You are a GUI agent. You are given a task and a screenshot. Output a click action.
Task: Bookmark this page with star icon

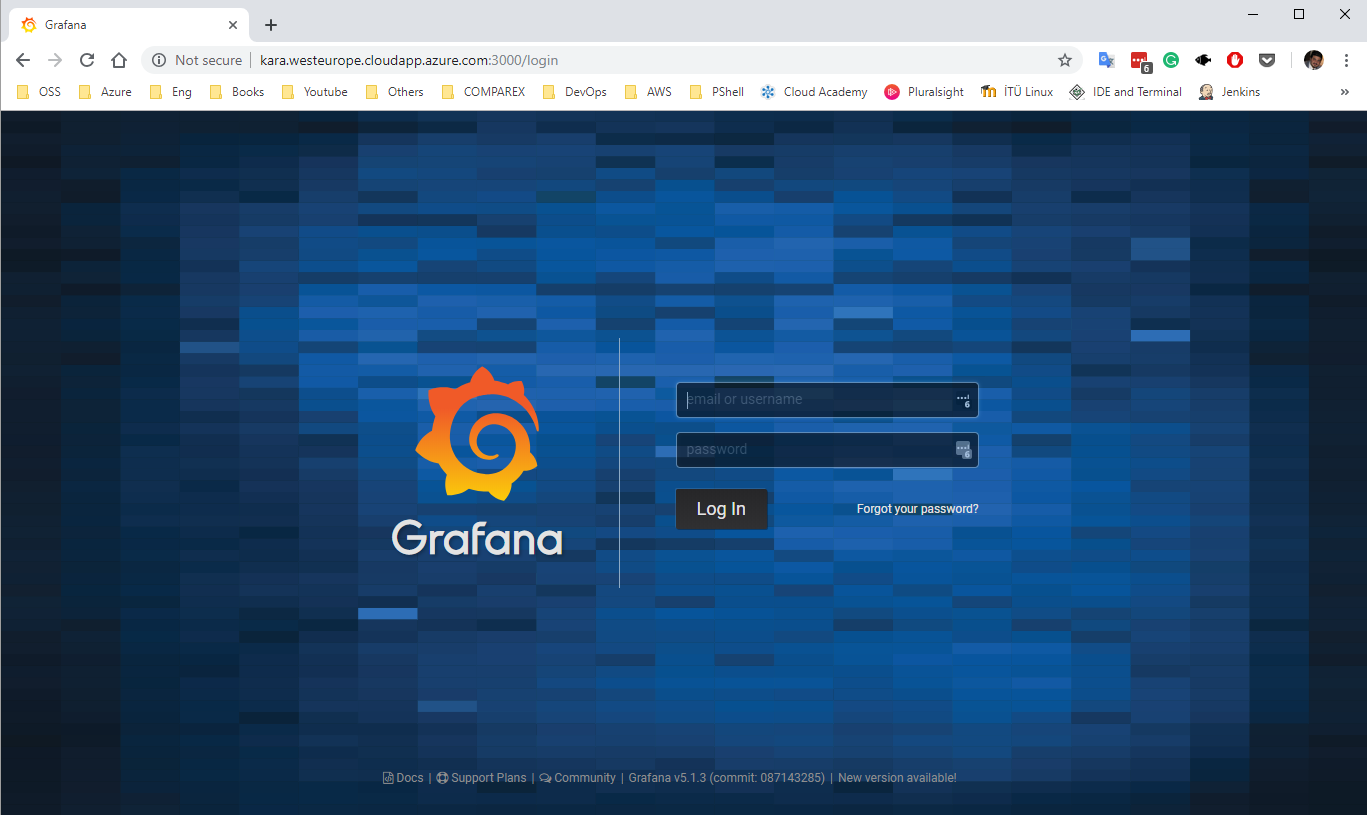pos(1065,60)
